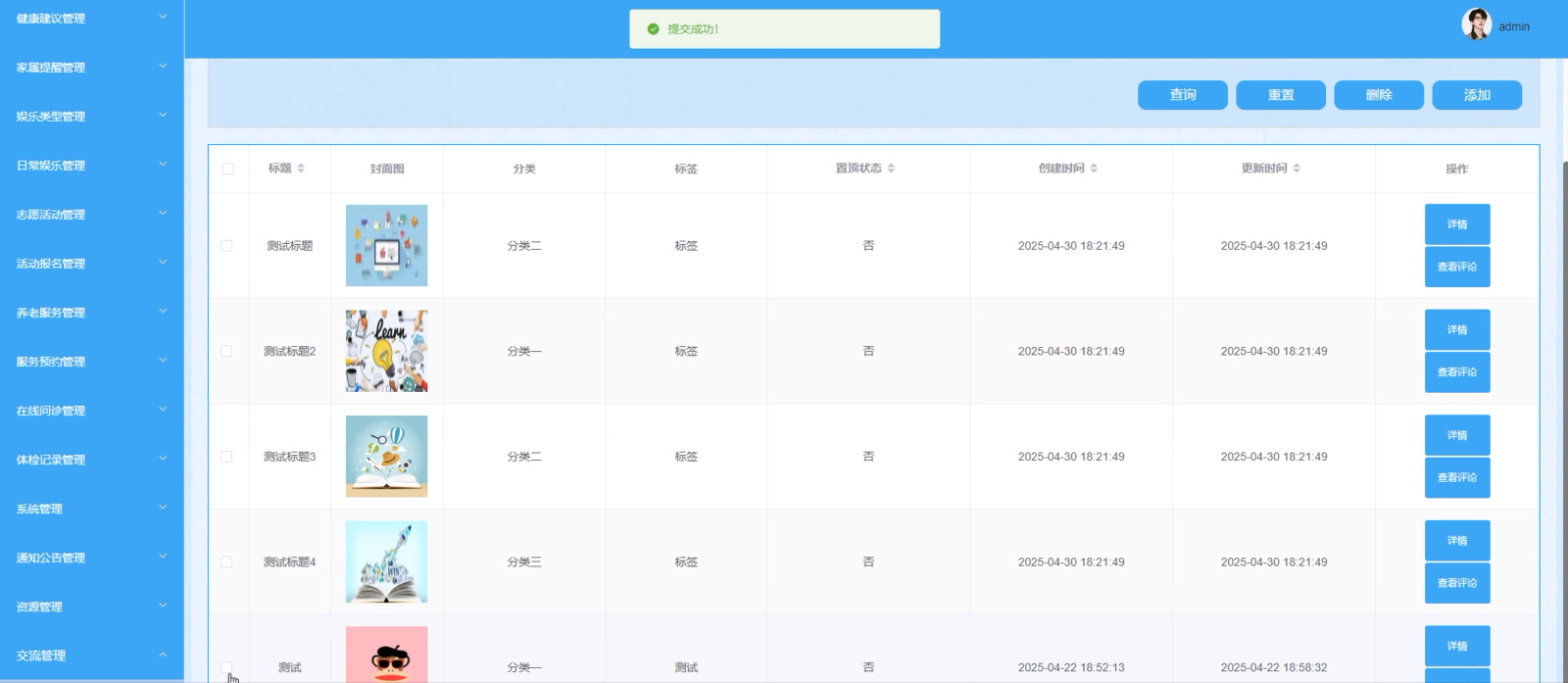This screenshot has width=1568, height=683.
Task: Sort by 标题 column sort icon
Action: tap(301, 169)
